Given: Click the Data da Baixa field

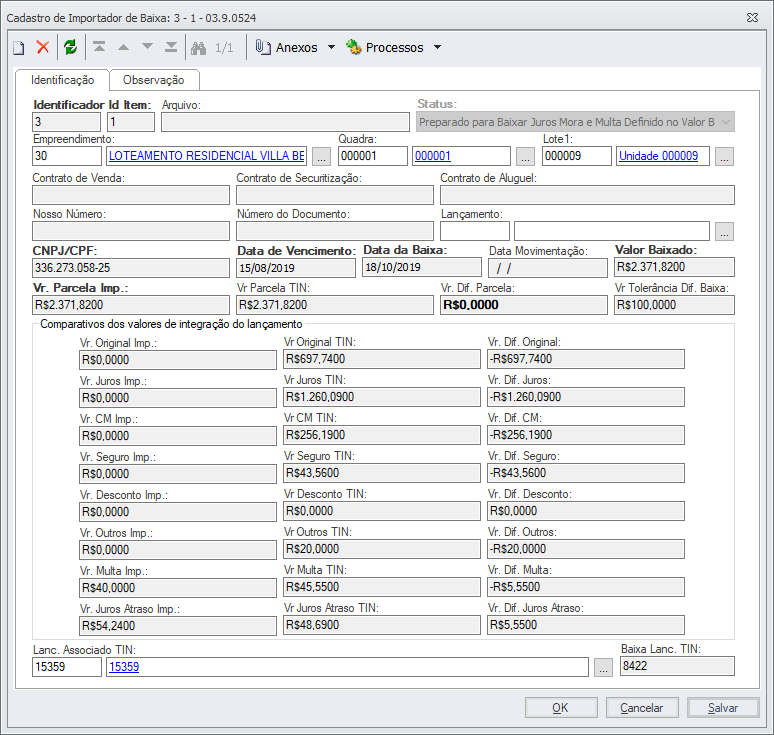Looking at the screenshot, I should pyautogui.click(x=422, y=267).
